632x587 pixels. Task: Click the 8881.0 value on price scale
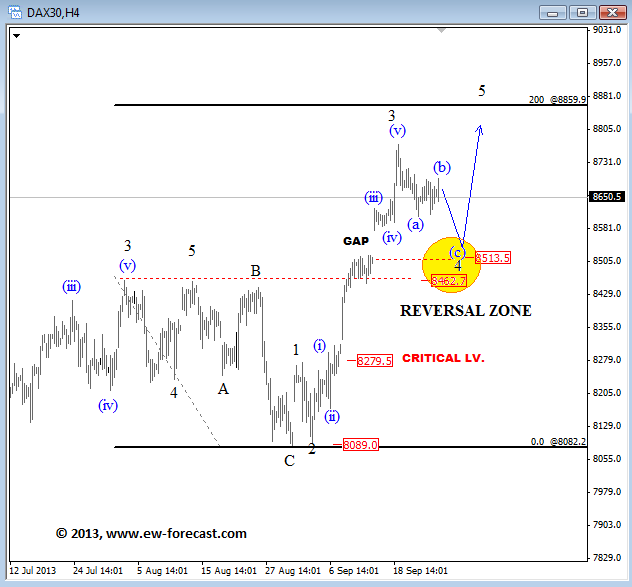tap(607, 96)
